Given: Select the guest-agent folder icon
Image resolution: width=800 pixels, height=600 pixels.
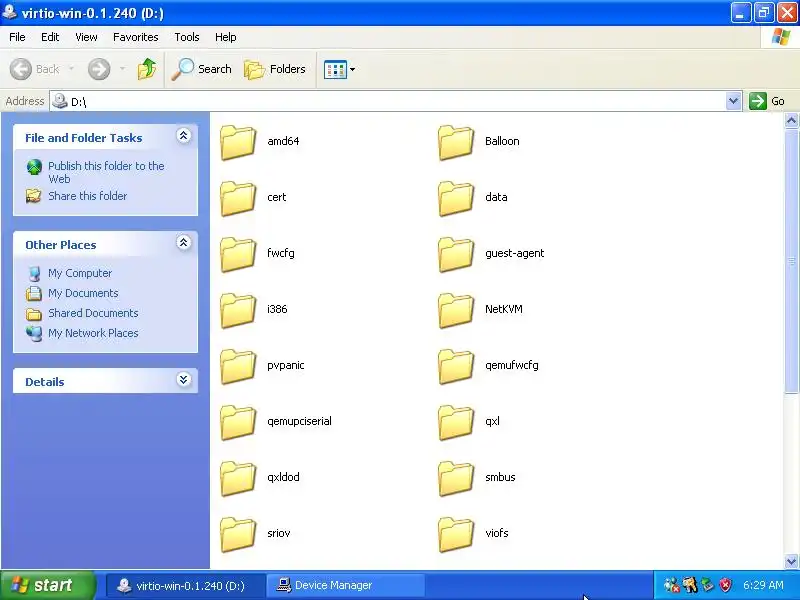Looking at the screenshot, I should (x=456, y=255).
